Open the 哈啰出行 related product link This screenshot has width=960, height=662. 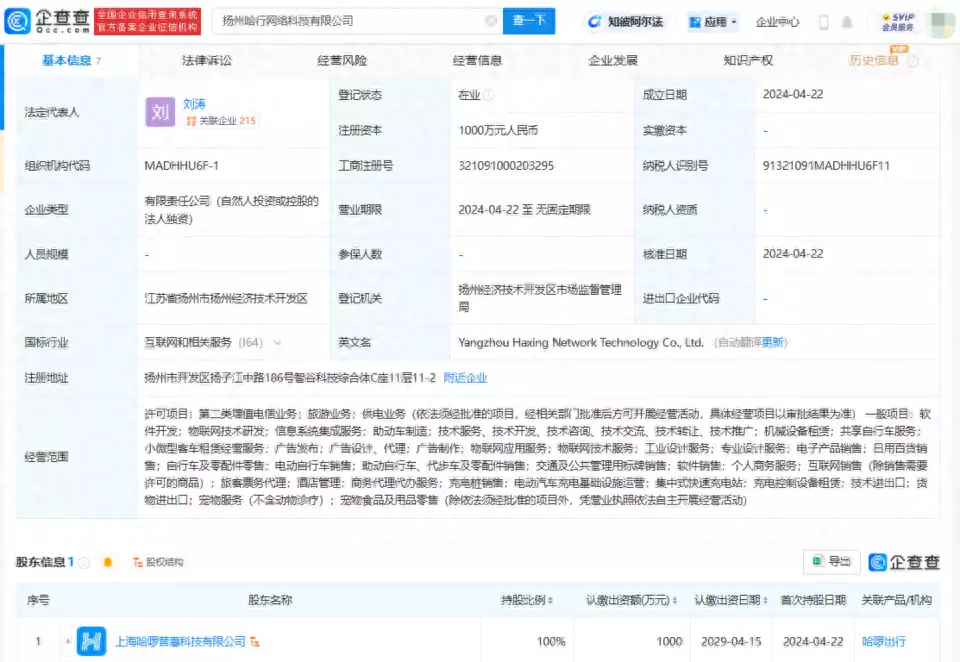[x=883, y=641]
